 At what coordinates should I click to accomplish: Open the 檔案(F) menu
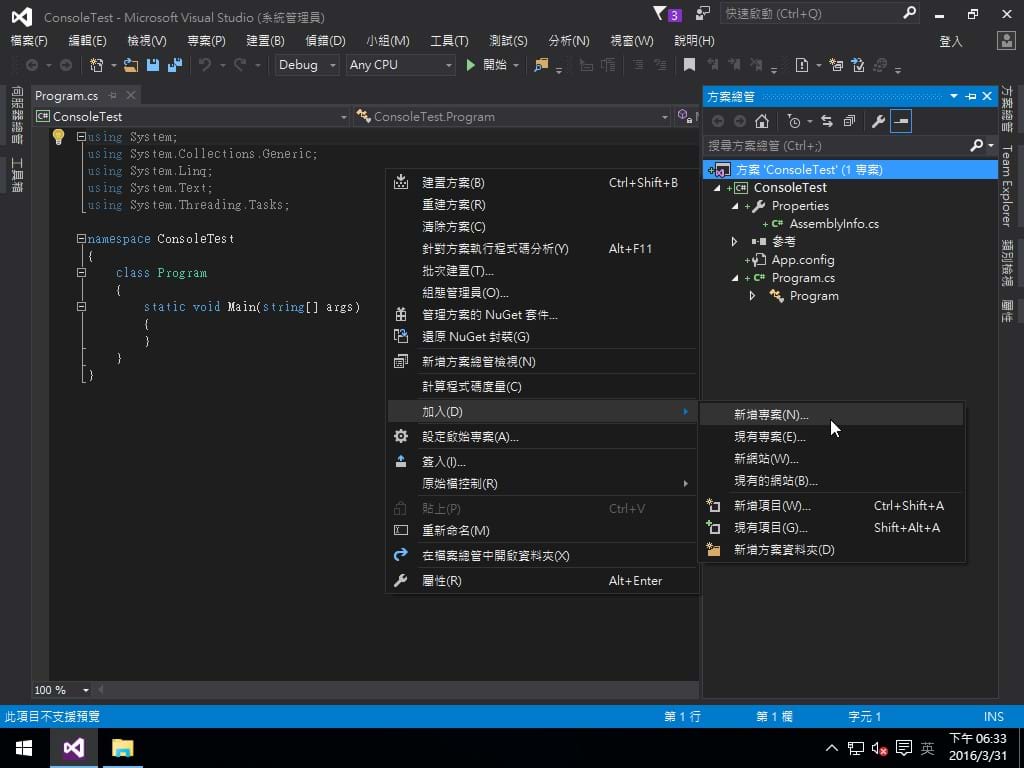click(29, 40)
